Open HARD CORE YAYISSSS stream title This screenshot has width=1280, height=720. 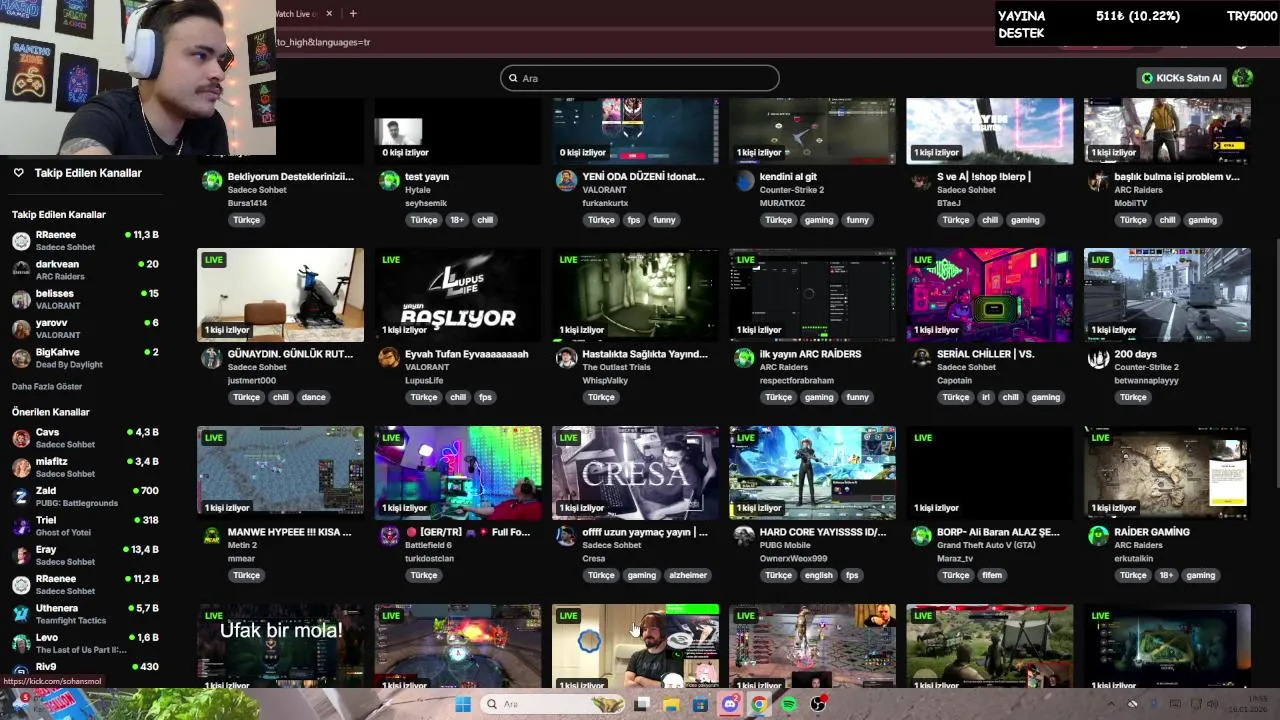(x=823, y=532)
